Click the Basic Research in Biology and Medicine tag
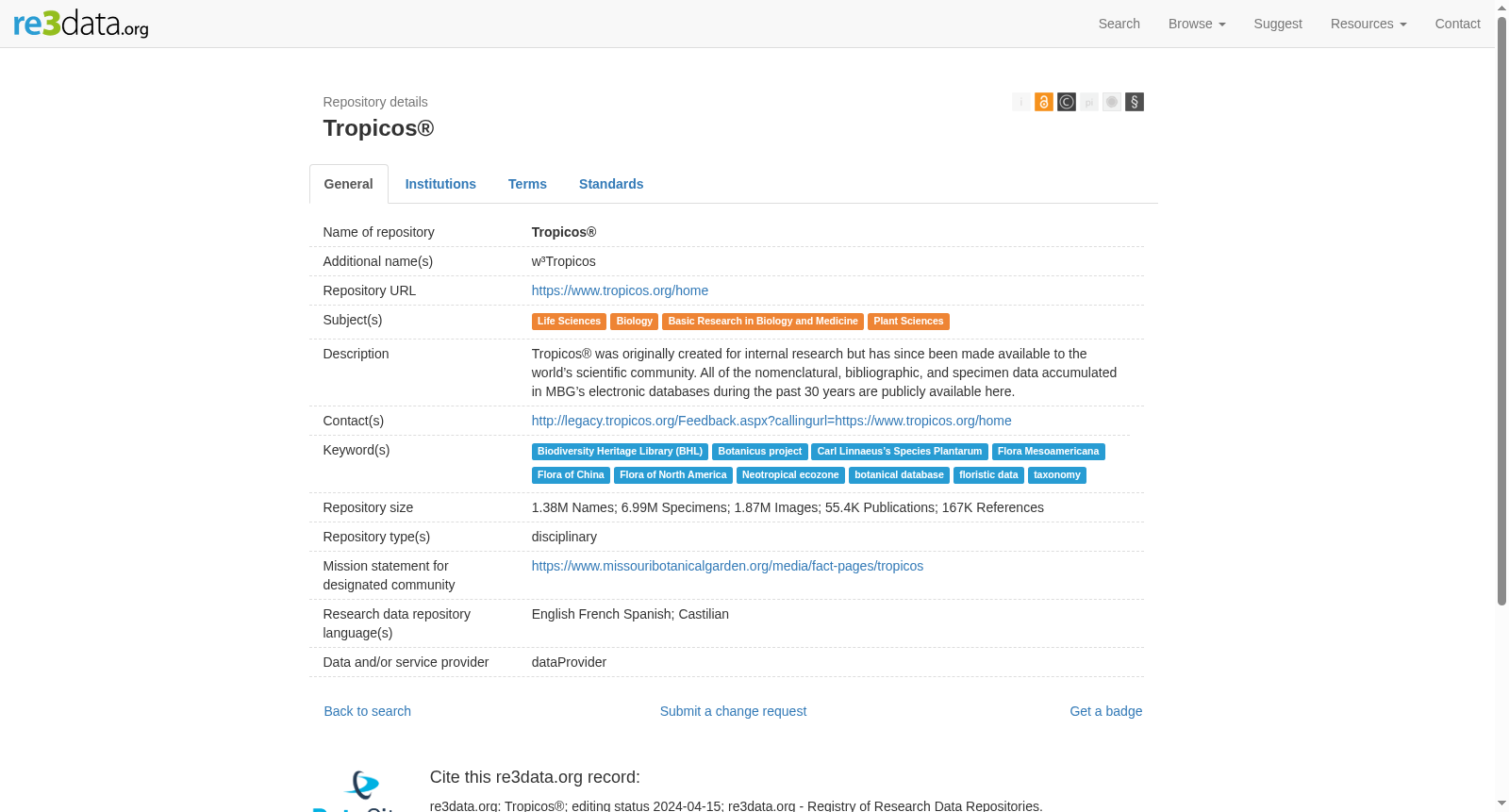The image size is (1509, 812). point(763,322)
